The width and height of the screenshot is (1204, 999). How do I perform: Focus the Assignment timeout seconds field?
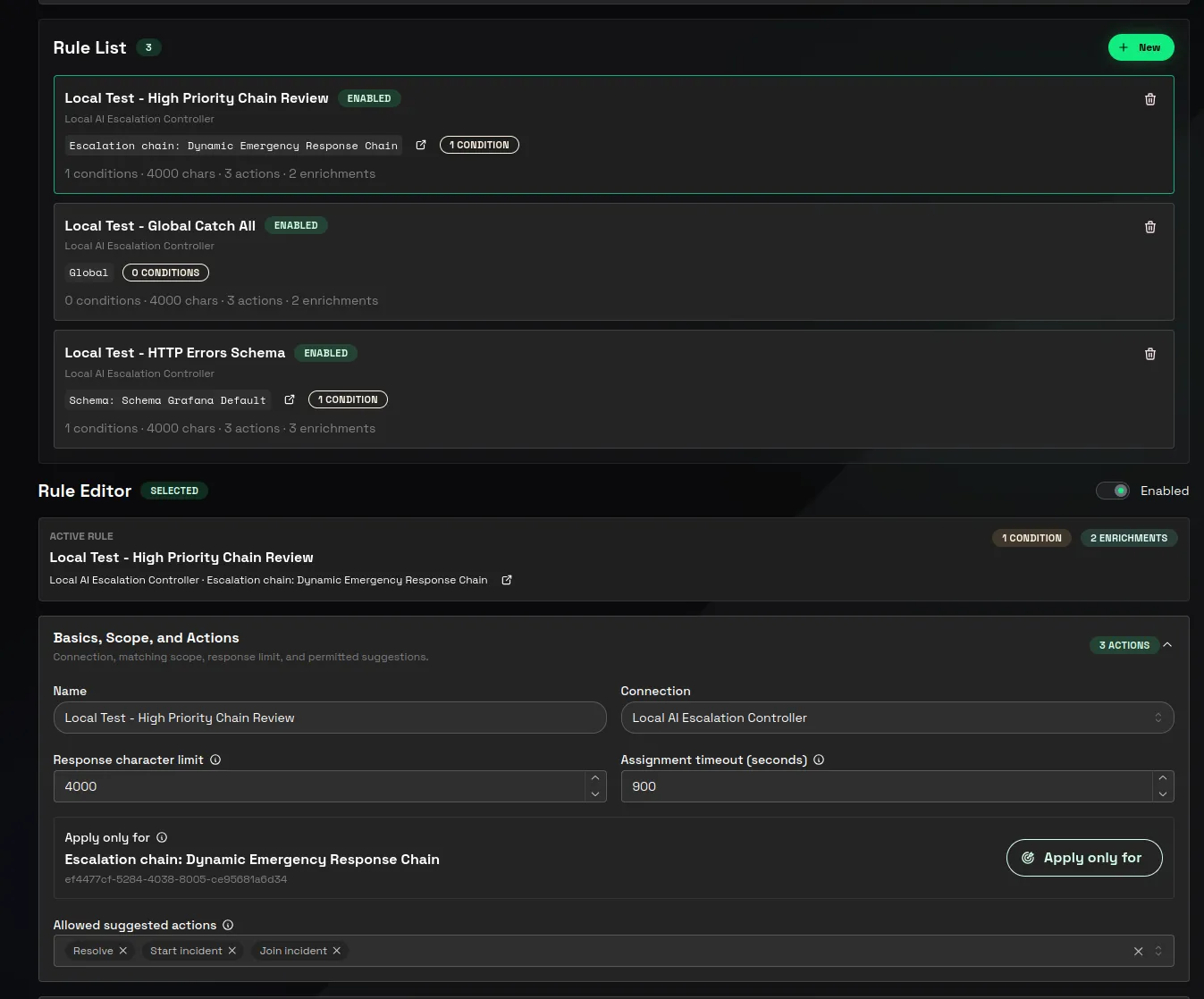887,786
